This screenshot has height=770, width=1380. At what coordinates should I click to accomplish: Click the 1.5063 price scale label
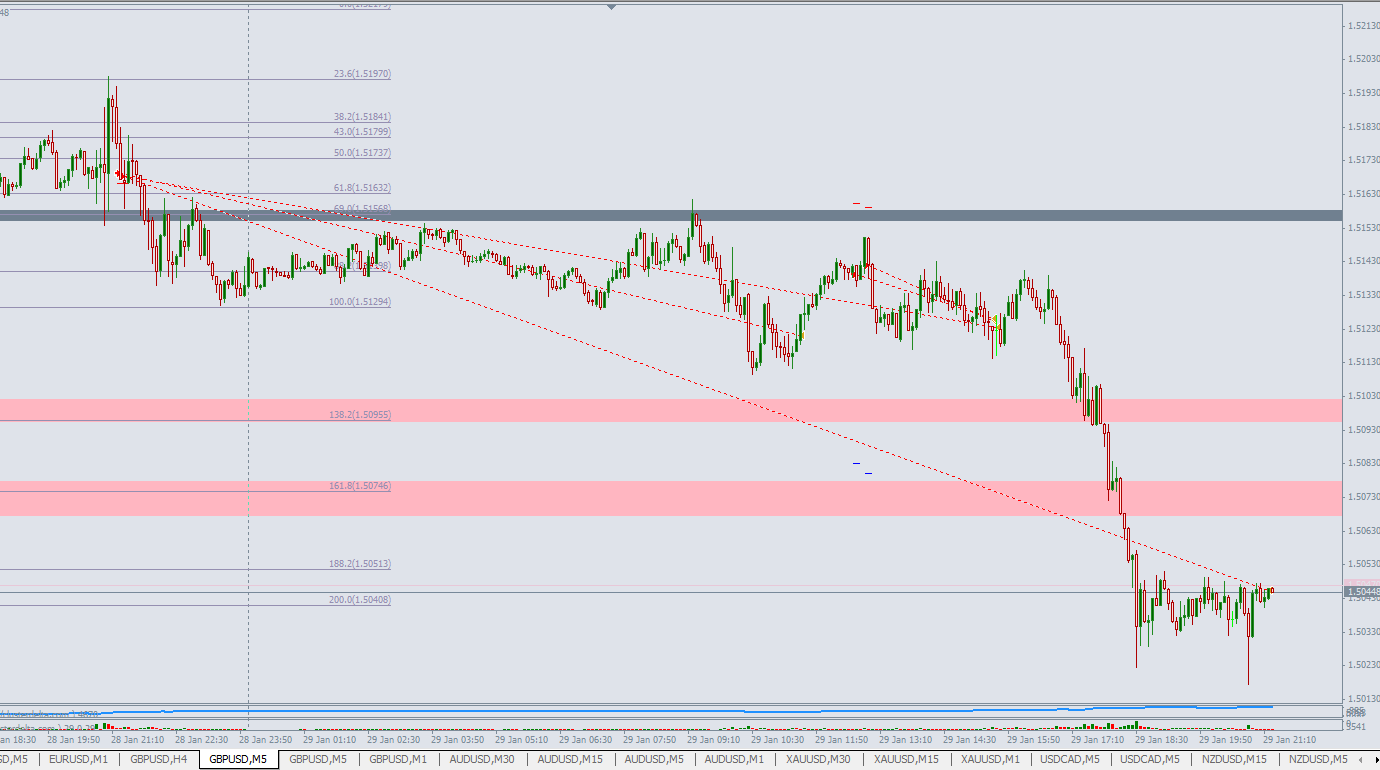click(x=1364, y=531)
